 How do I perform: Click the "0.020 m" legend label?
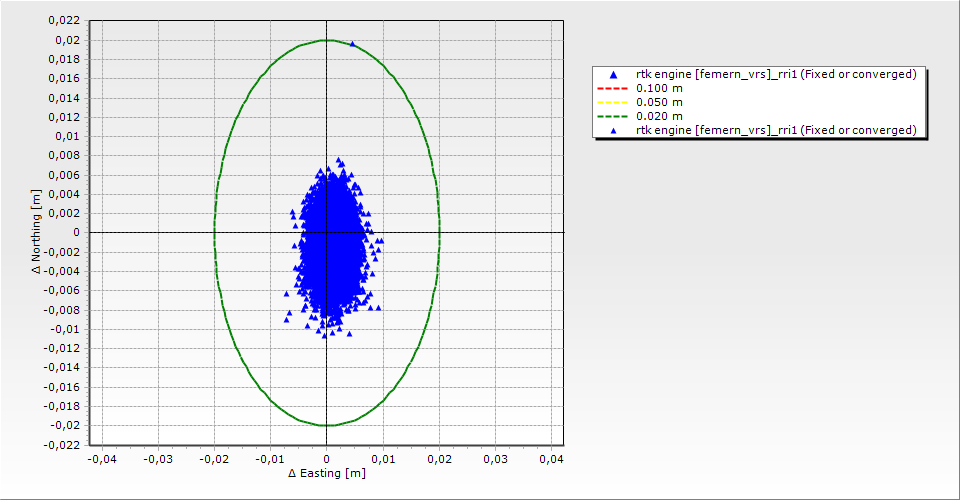[x=659, y=116]
